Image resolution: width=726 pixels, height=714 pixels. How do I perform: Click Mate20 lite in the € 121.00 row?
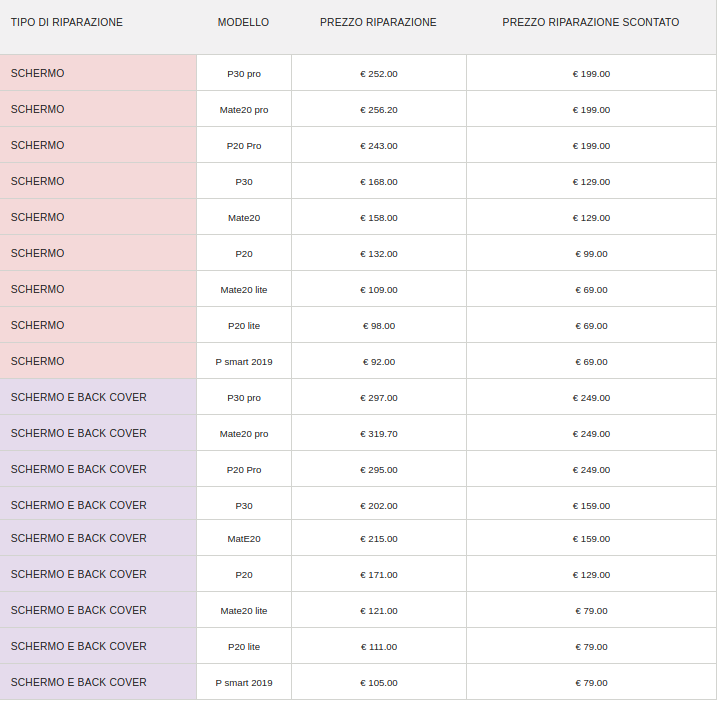[x=244, y=611]
